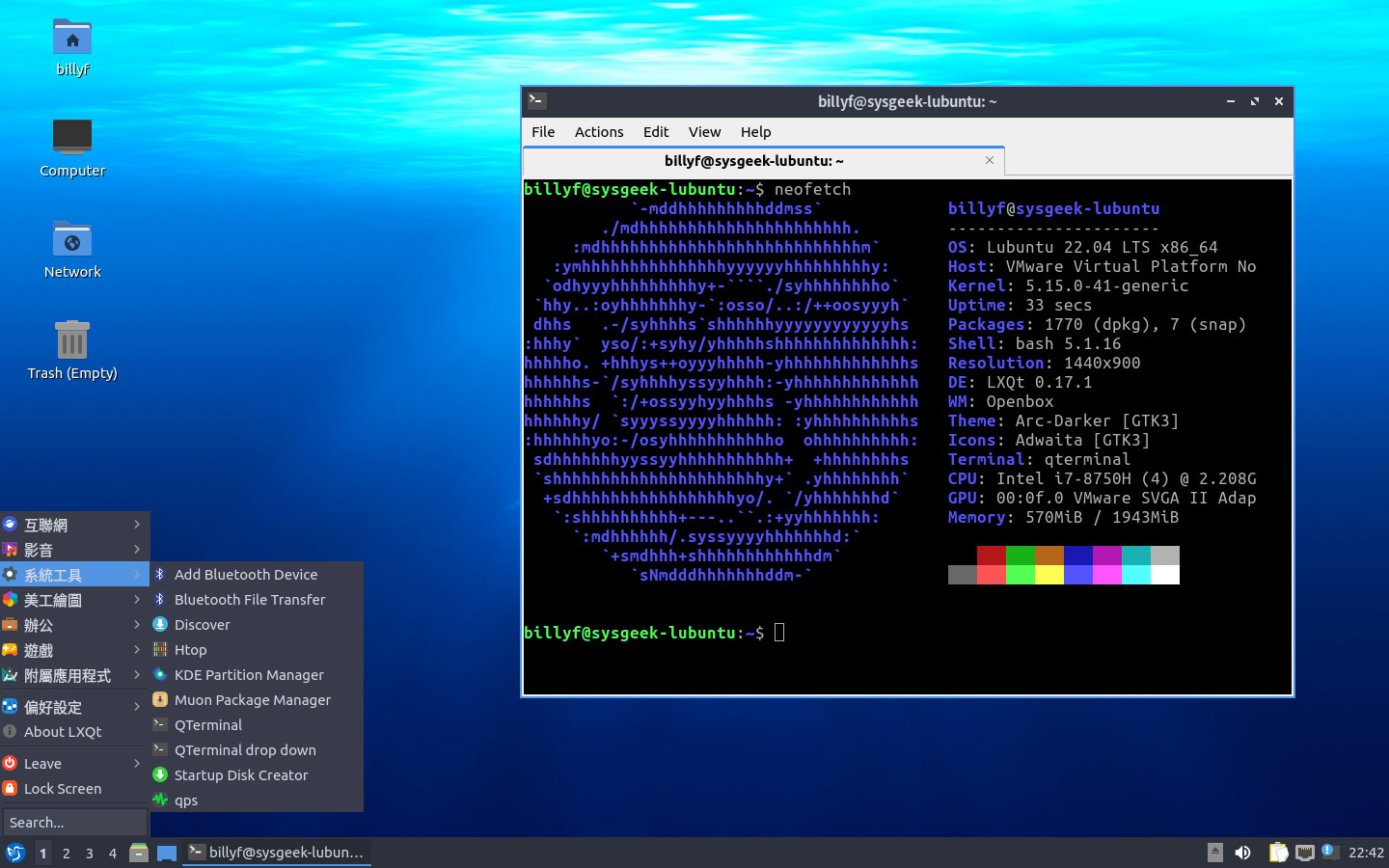Viewport: 1389px width, 868px height.
Task: Open the terminal Actions menu
Action: (599, 131)
